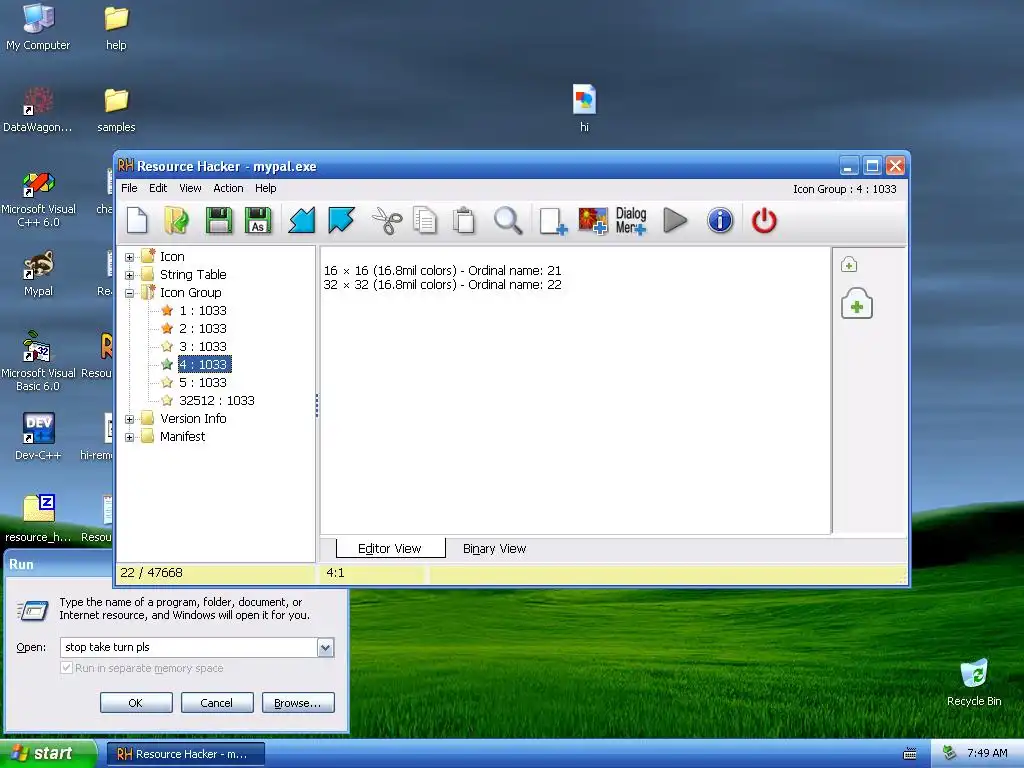Click the Paste clipboard icon
The image size is (1024, 768).
point(464,220)
